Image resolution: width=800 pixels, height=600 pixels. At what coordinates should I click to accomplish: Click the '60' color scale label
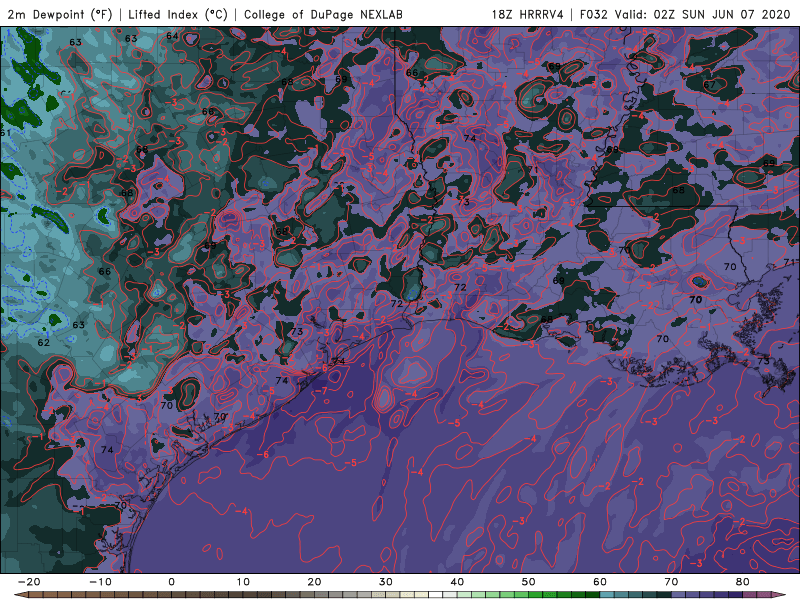600,582
